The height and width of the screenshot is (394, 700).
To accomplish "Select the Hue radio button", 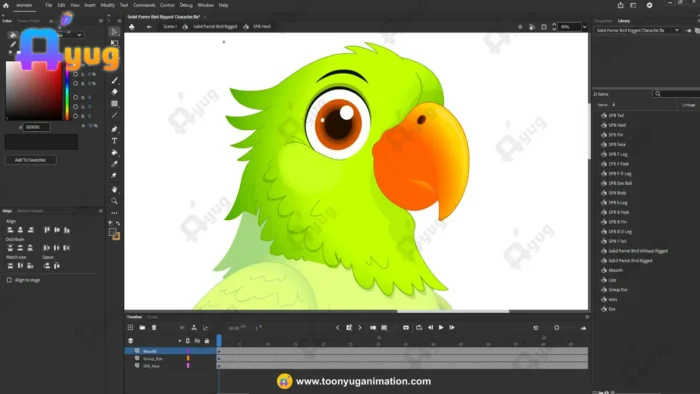I will (x=75, y=65).
